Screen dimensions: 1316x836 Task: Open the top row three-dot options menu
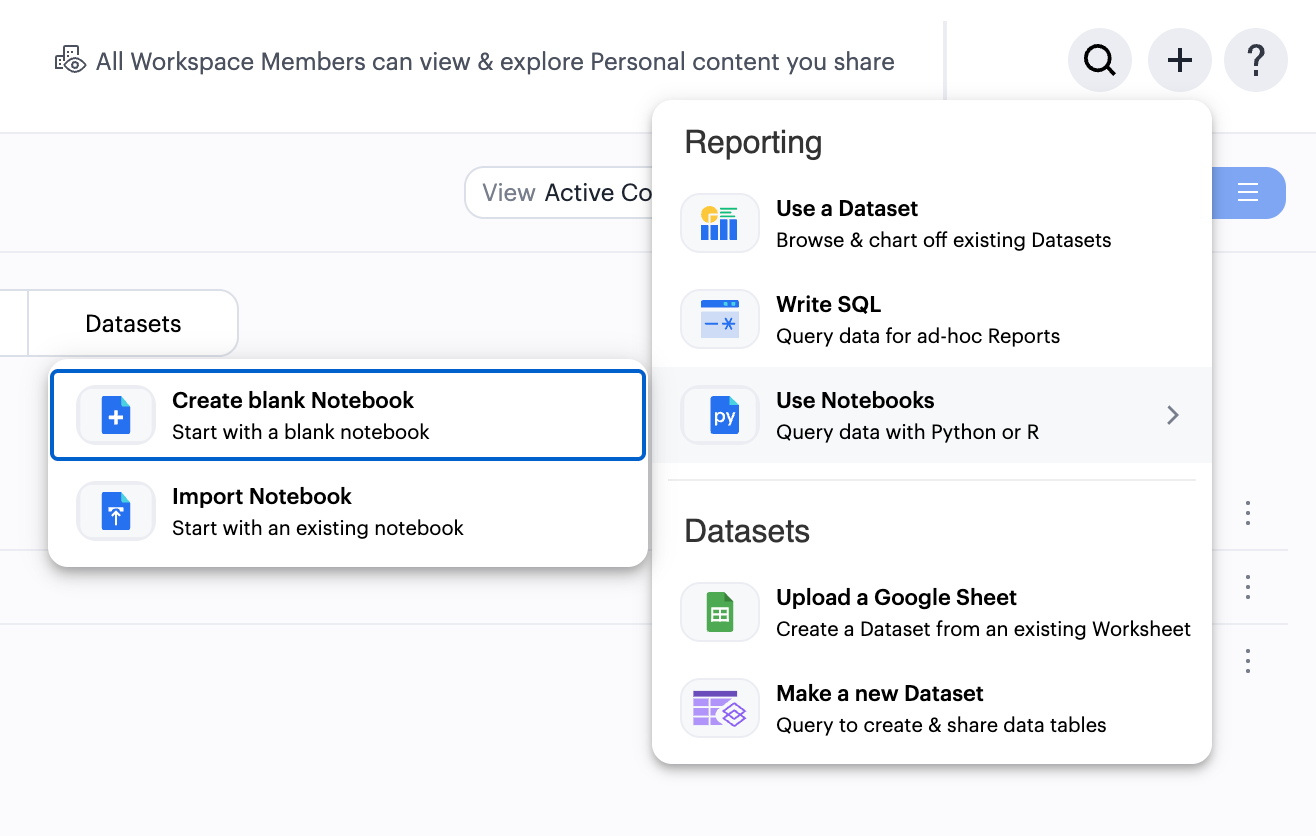coord(1247,514)
